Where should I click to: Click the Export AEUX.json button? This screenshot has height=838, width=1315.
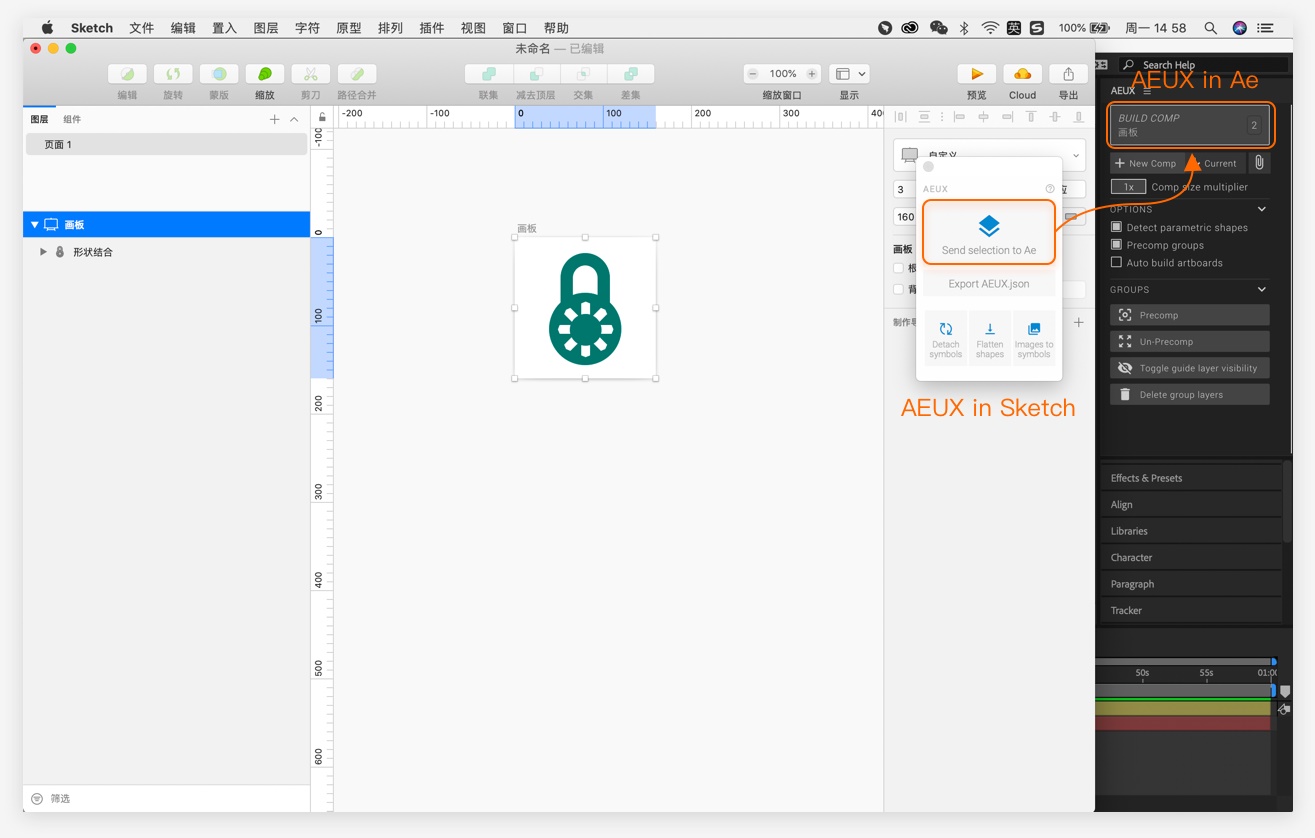pos(988,284)
